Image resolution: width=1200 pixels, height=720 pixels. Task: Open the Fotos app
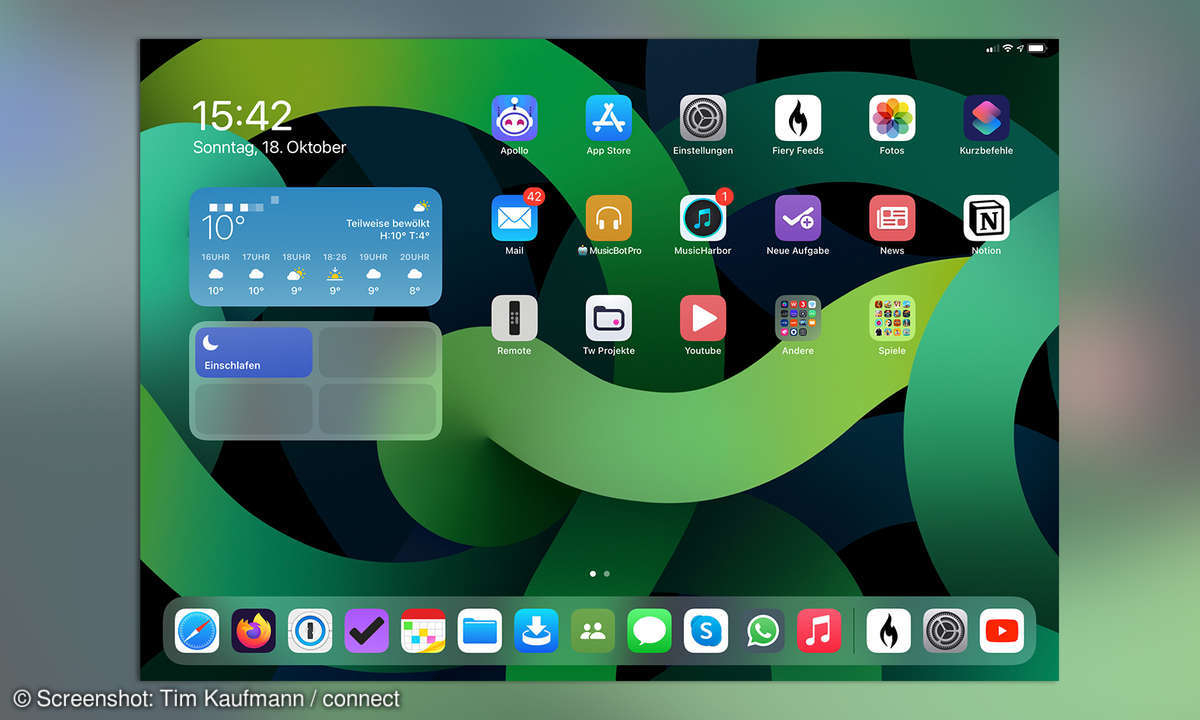[892, 118]
